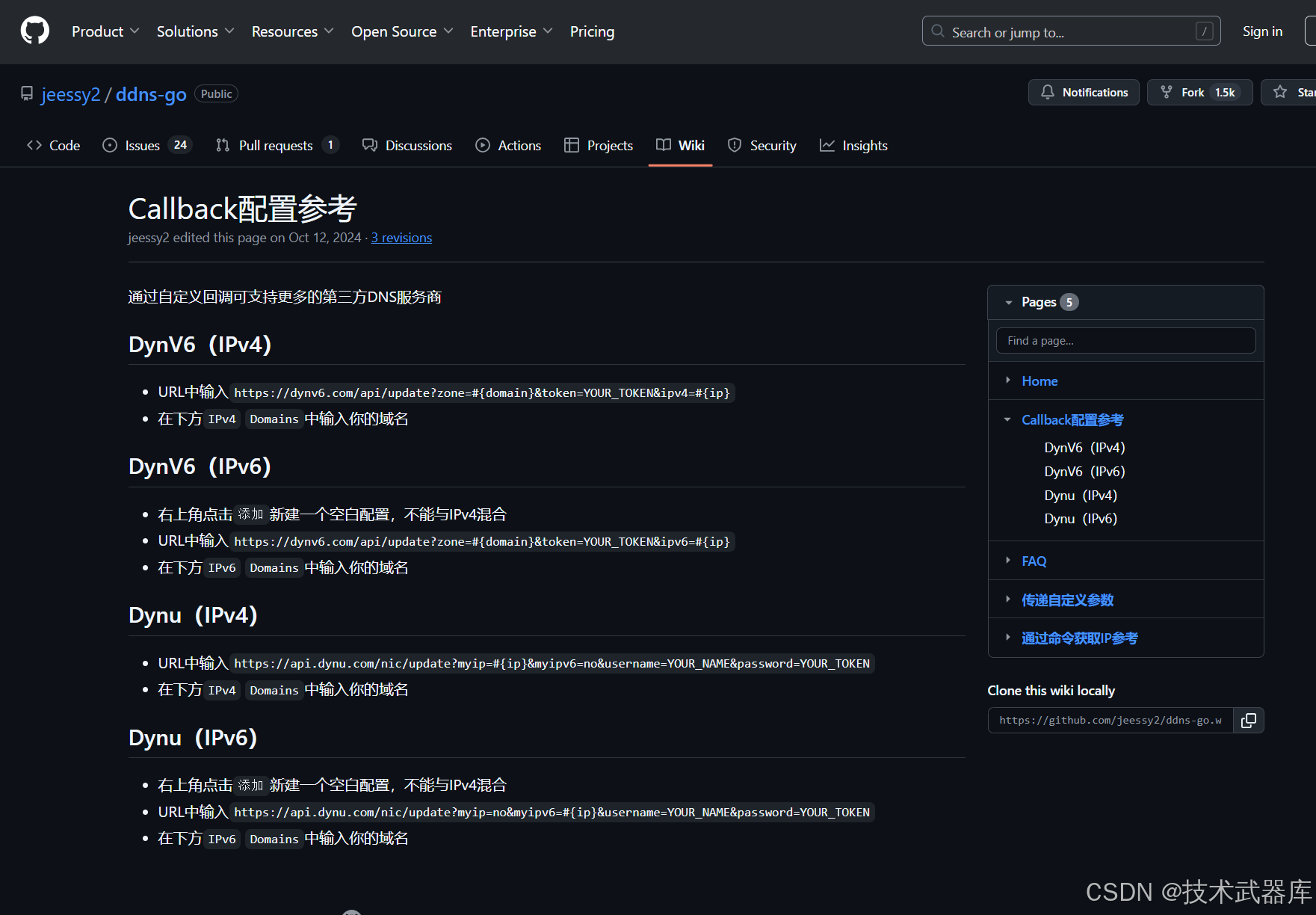Viewport: 1316px width, 915px height.
Task: Switch to the Actions tab
Action: click(508, 145)
